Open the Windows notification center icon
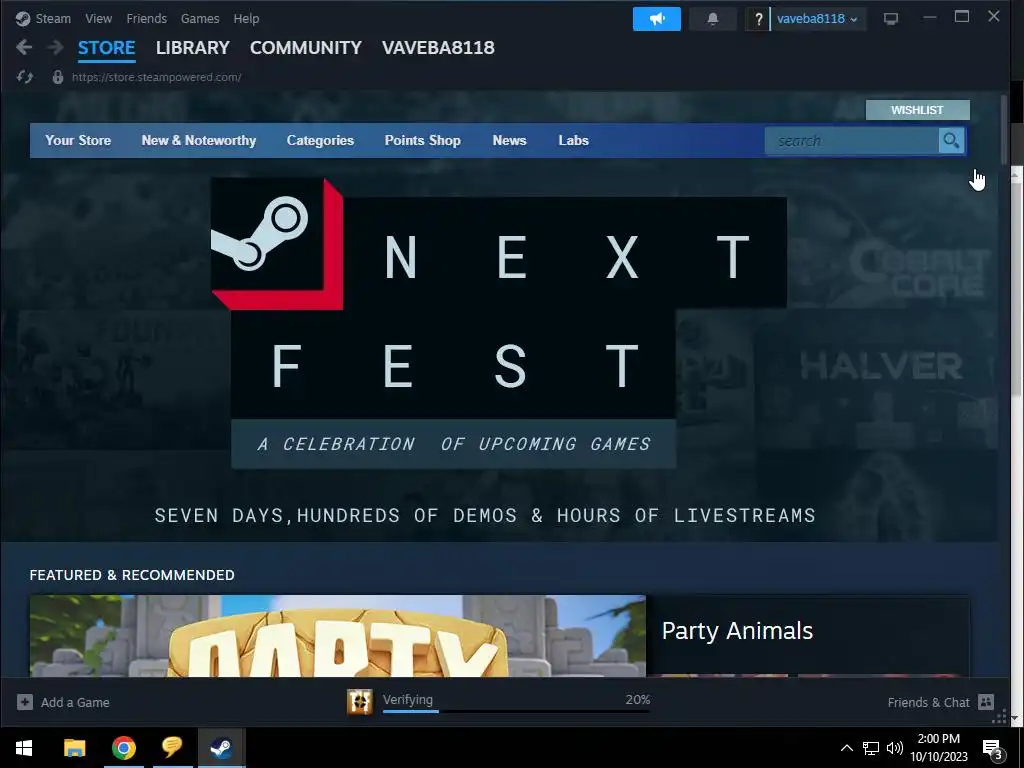The image size is (1024, 768). tap(993, 749)
